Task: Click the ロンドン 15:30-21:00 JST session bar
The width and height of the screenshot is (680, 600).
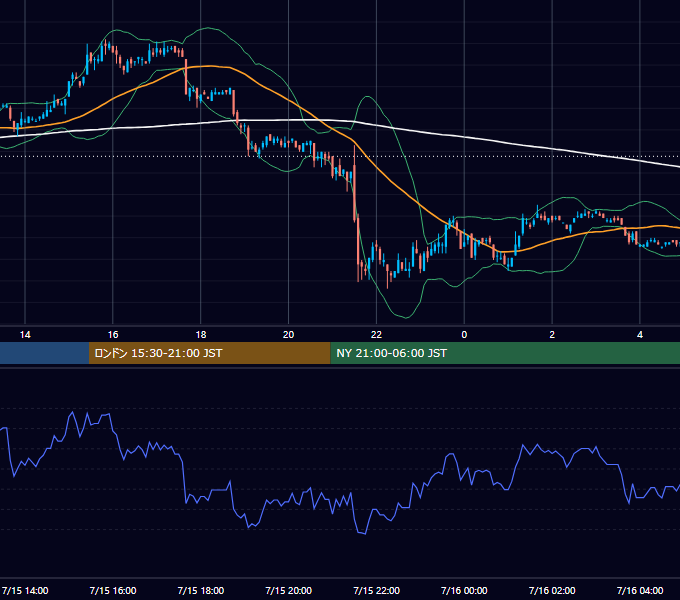Action: 209,353
